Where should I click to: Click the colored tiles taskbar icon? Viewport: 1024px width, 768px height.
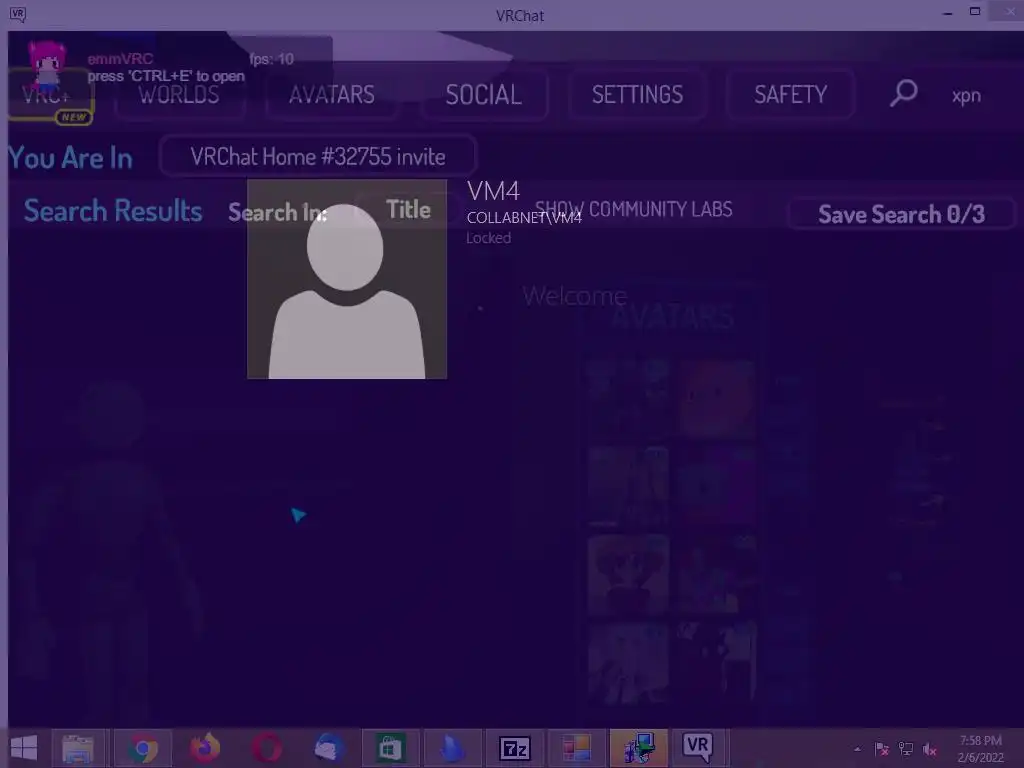coord(576,748)
